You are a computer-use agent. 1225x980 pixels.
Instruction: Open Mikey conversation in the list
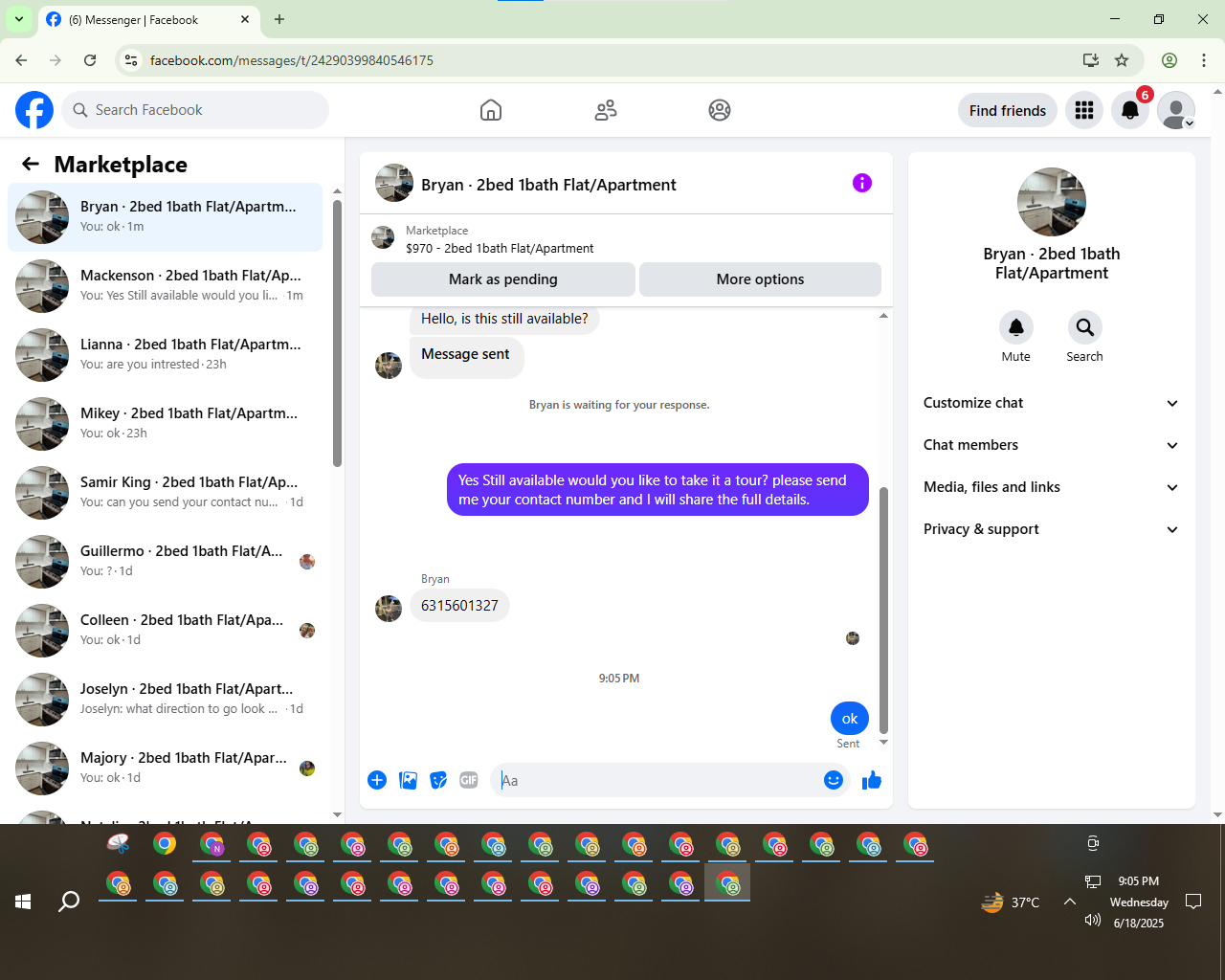pyautogui.click(x=165, y=424)
